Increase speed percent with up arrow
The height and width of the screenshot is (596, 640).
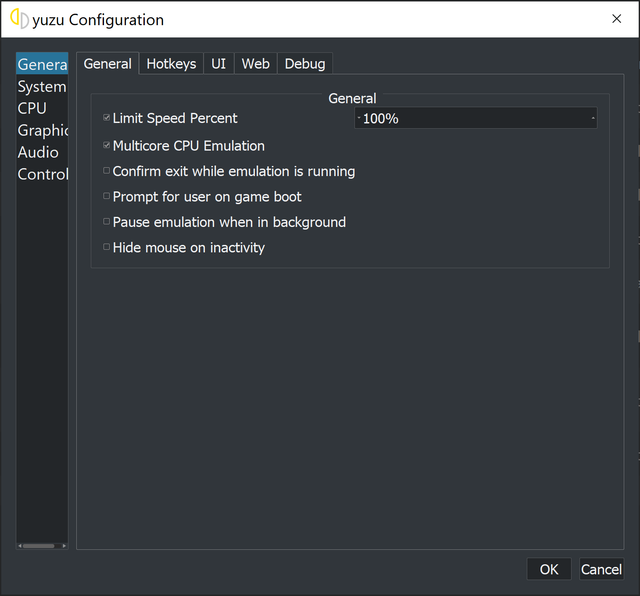tap(593, 118)
